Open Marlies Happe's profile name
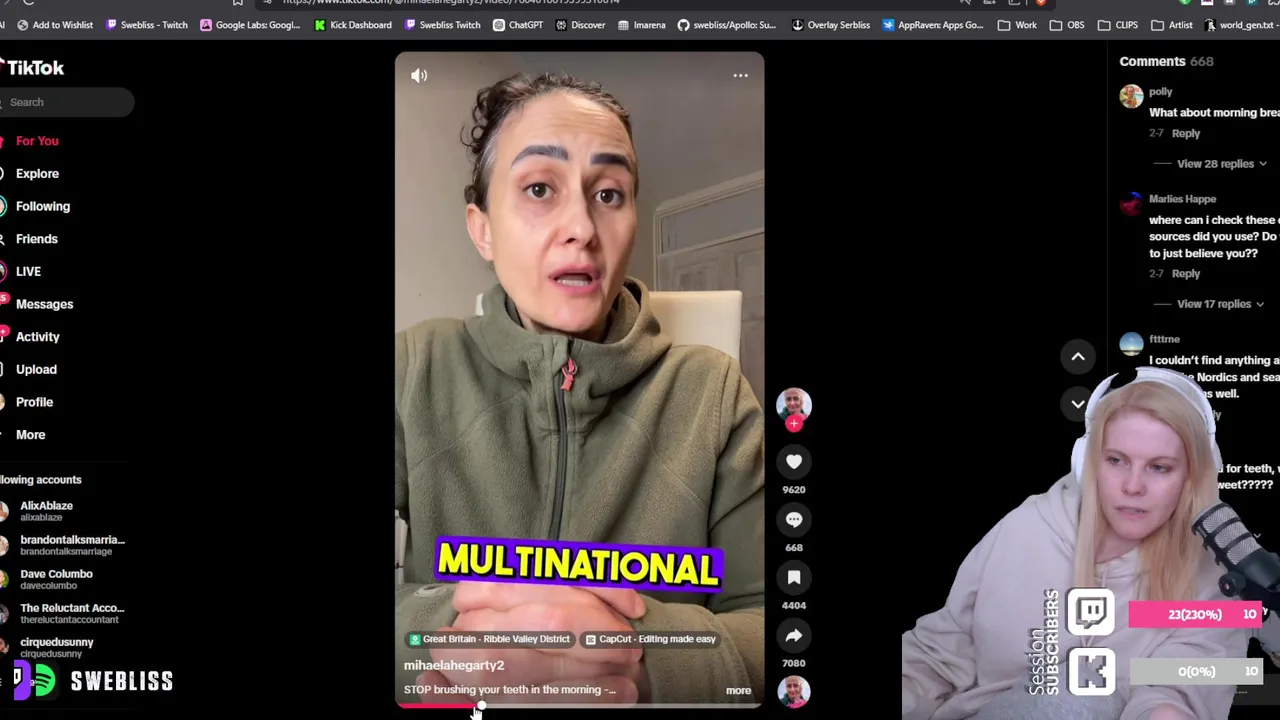 point(1182,199)
